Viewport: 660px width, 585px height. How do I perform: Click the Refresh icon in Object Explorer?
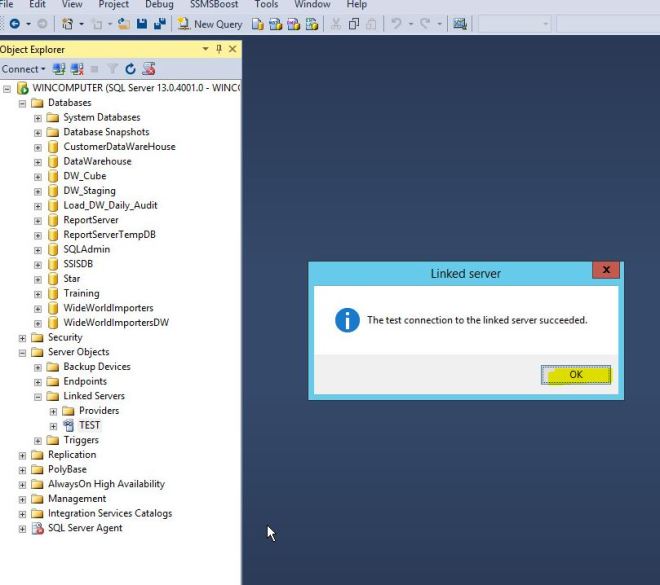click(130, 69)
